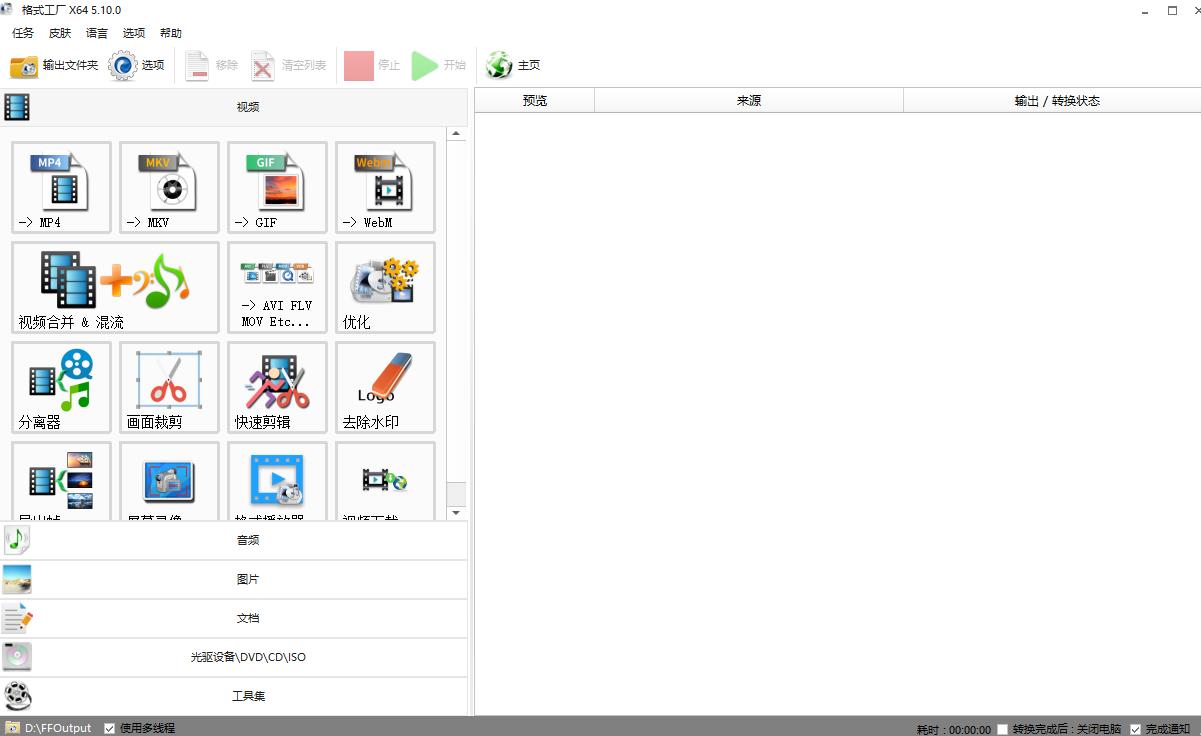
Task: Click the 输出文件夹 button
Action: [55, 66]
